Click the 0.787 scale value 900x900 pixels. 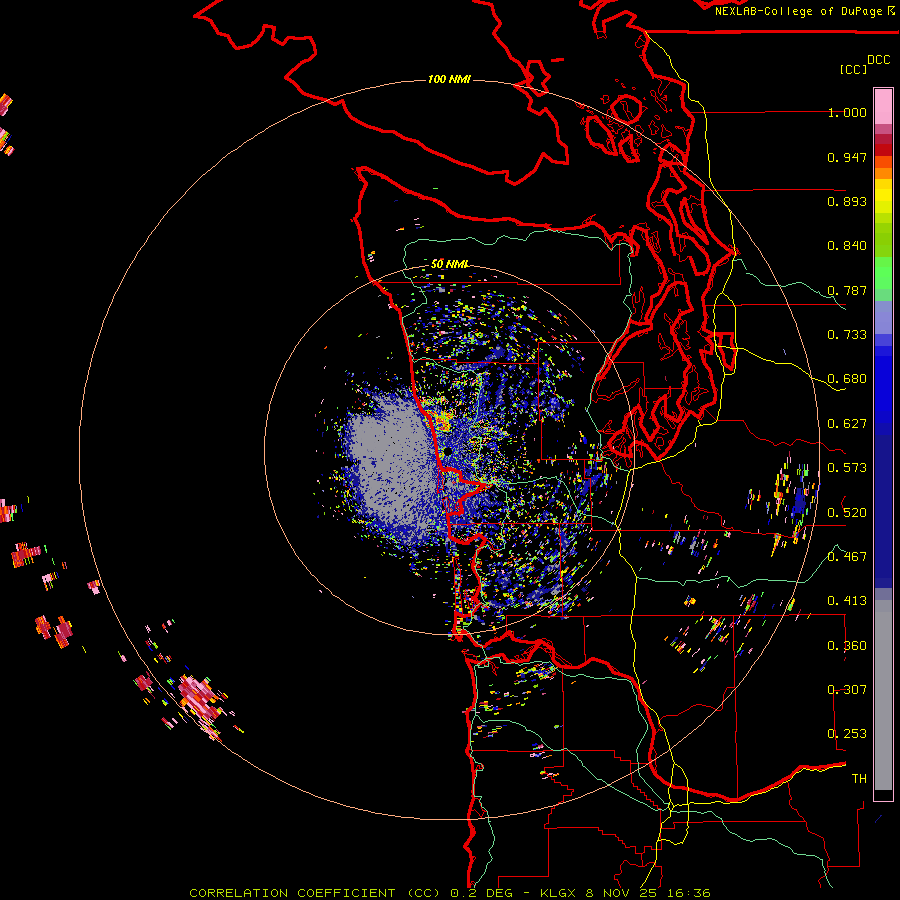click(847, 290)
